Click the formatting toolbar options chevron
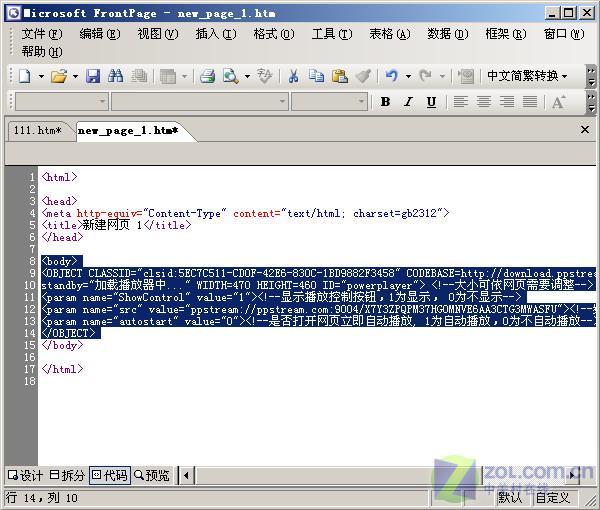This screenshot has height=510, width=600. click(591, 102)
